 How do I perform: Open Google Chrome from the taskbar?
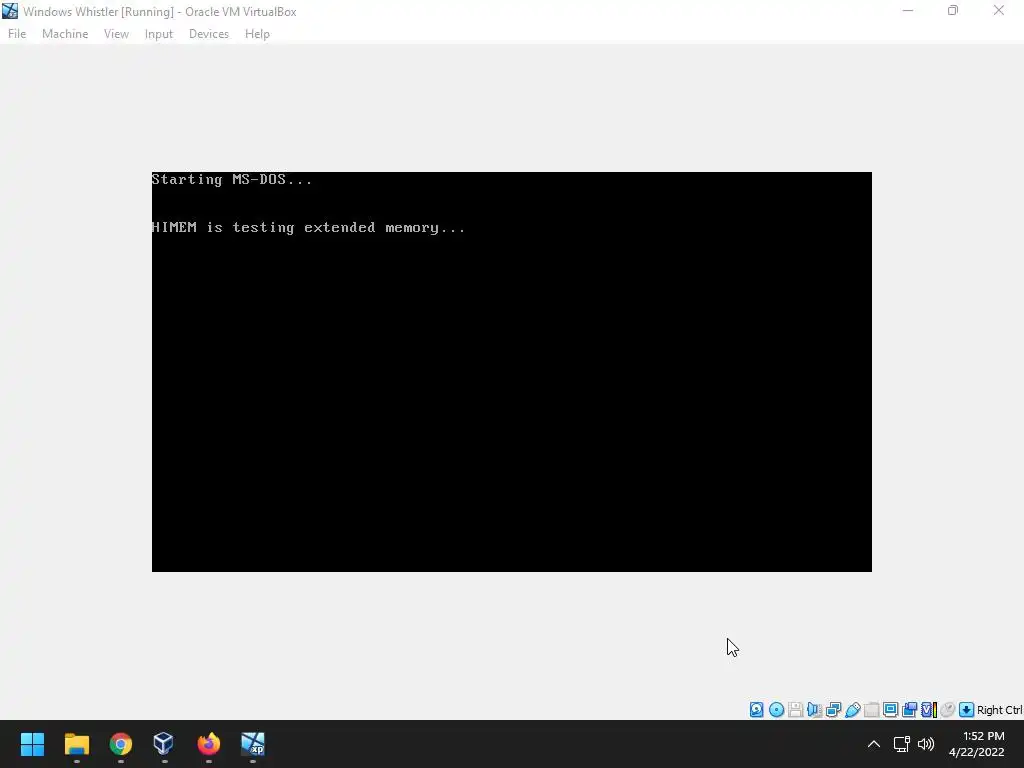point(121,744)
